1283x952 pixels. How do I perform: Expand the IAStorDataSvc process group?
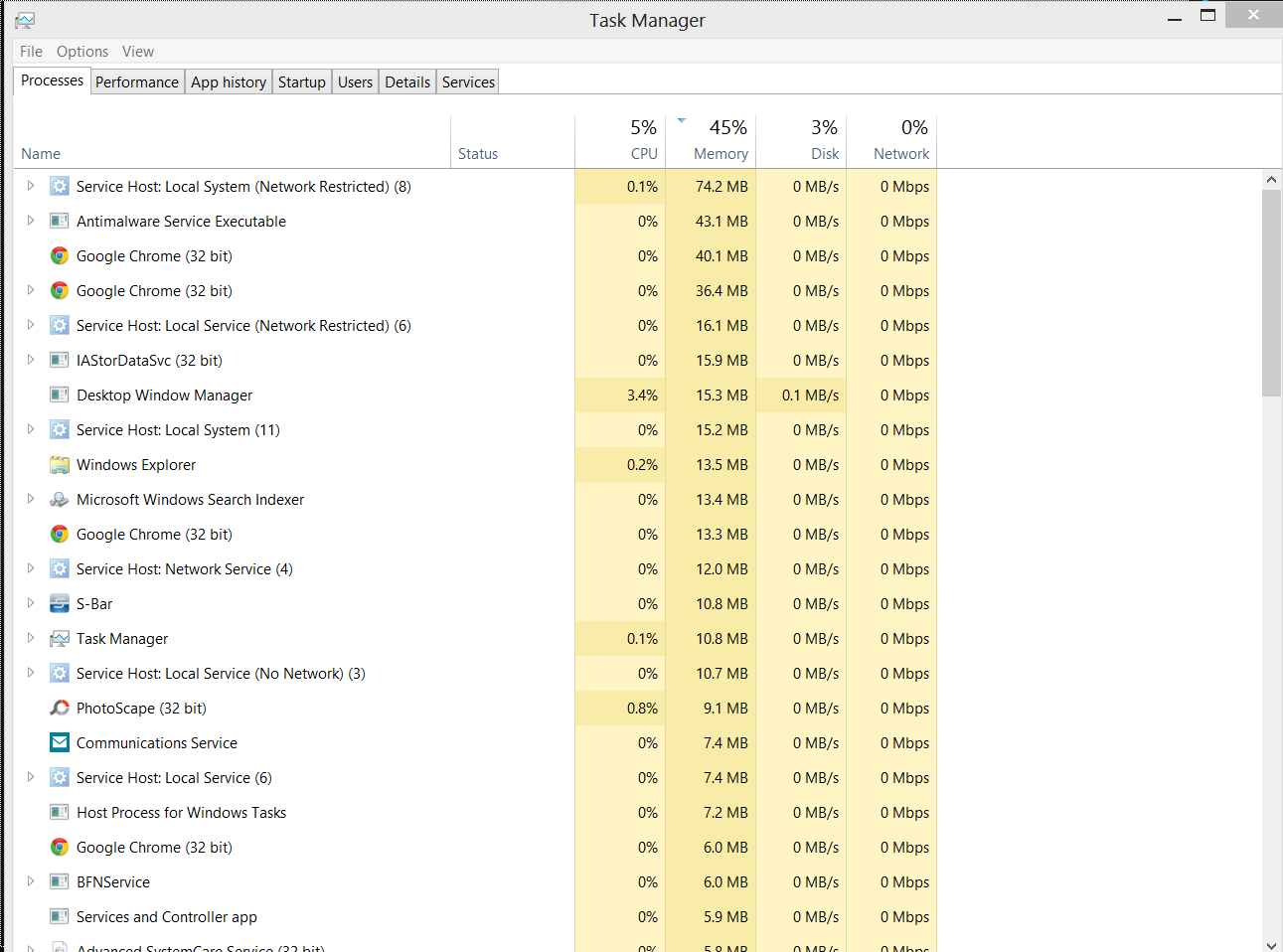point(31,360)
